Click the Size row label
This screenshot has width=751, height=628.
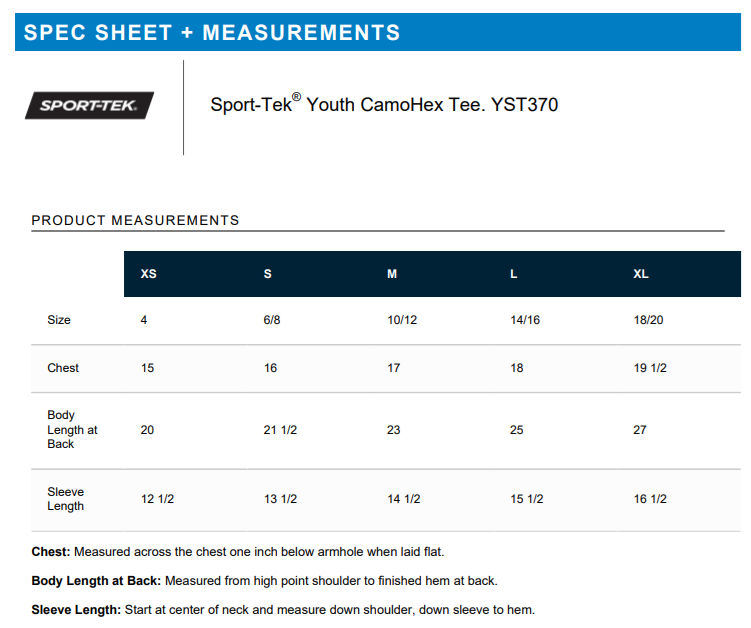coord(59,320)
